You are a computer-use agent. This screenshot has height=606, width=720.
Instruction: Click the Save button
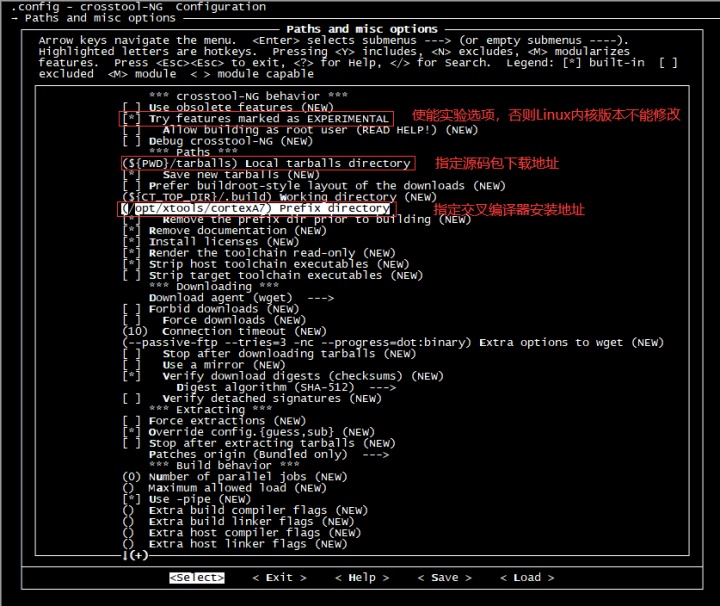click(444, 578)
